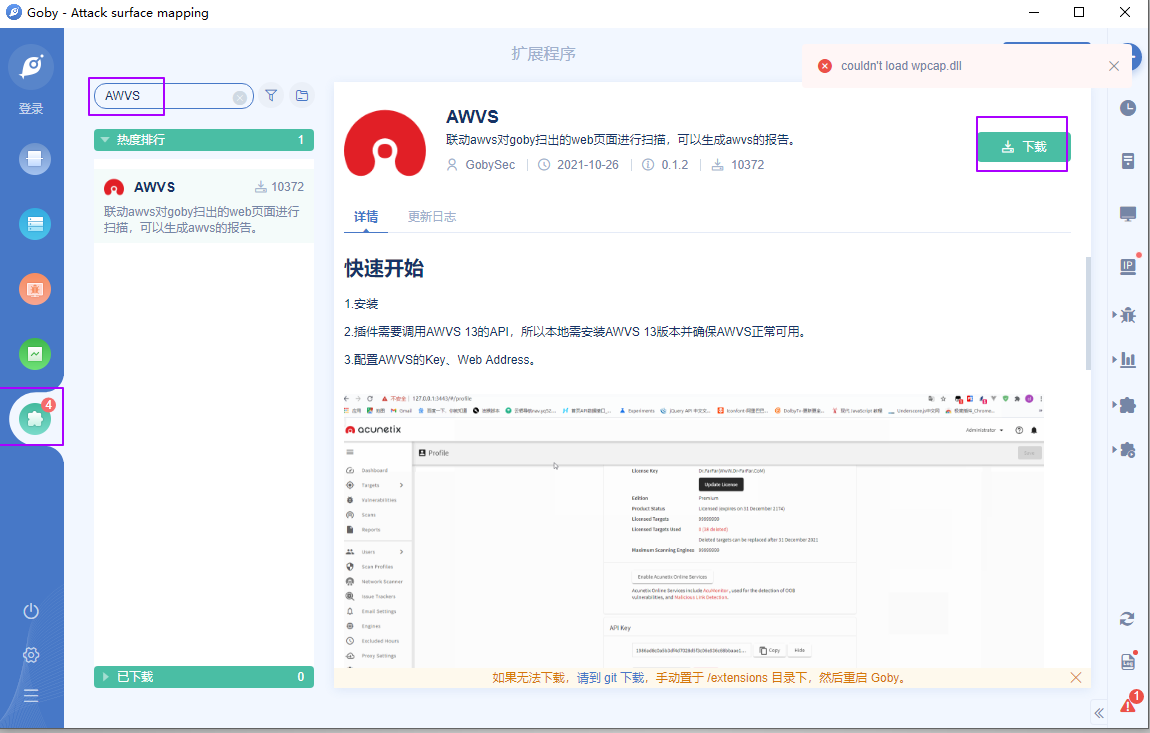Expand the bar chart icon on right
The image size is (1150, 733).
tap(1128, 360)
